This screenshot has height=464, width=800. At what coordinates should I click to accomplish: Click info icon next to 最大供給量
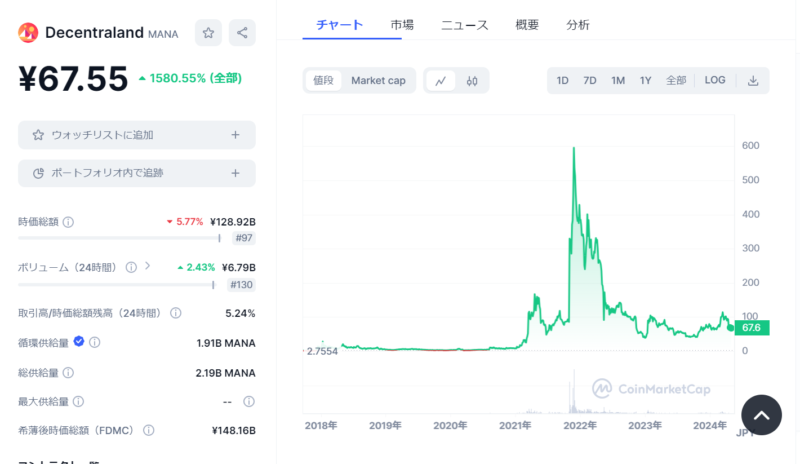tap(84, 402)
